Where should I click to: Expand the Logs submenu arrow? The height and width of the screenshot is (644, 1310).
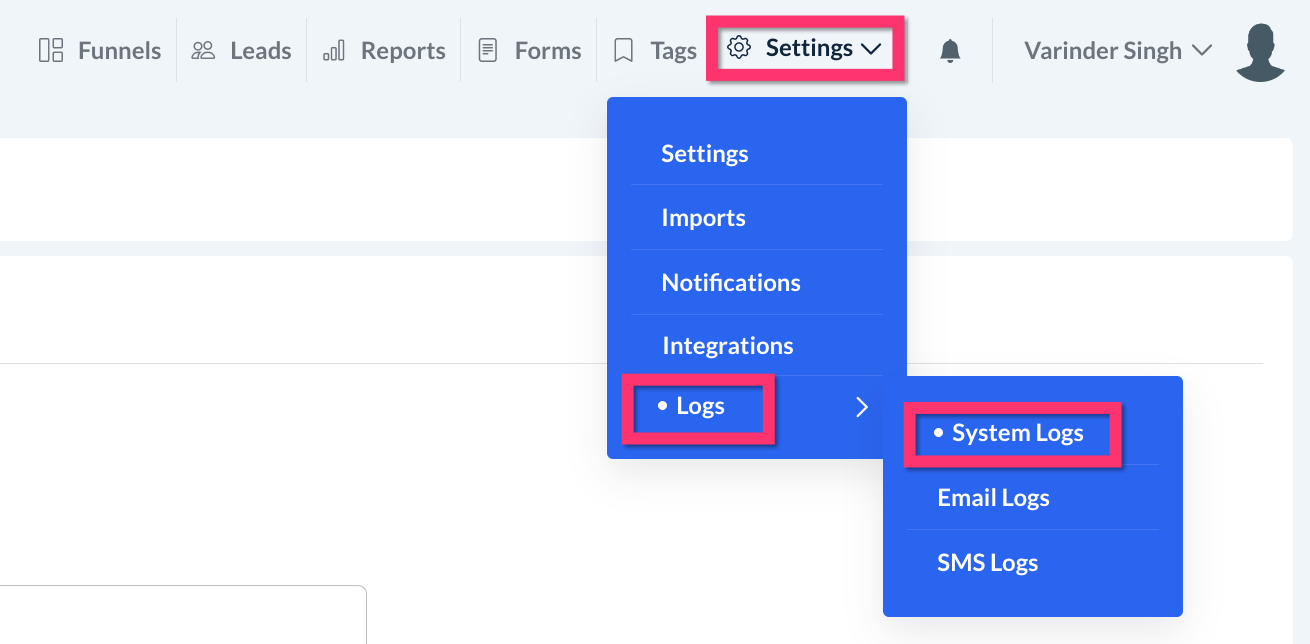(861, 406)
